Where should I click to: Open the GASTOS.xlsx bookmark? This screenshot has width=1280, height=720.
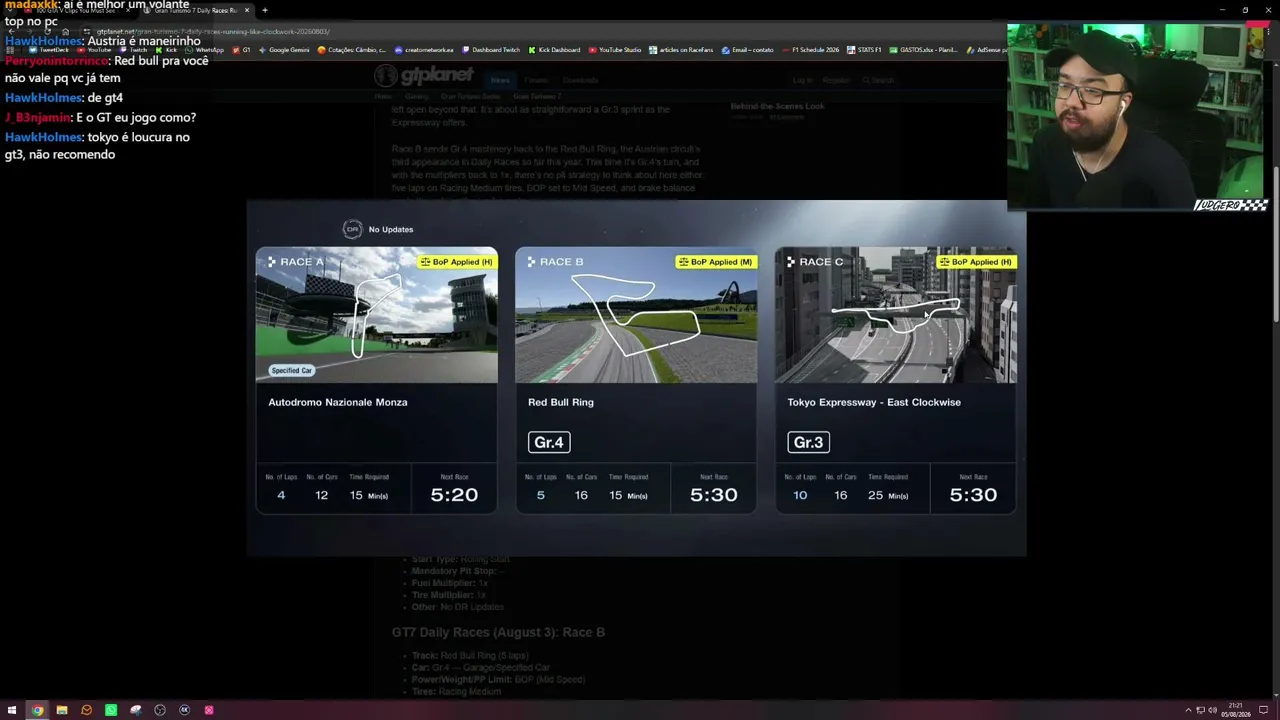[x=923, y=50]
